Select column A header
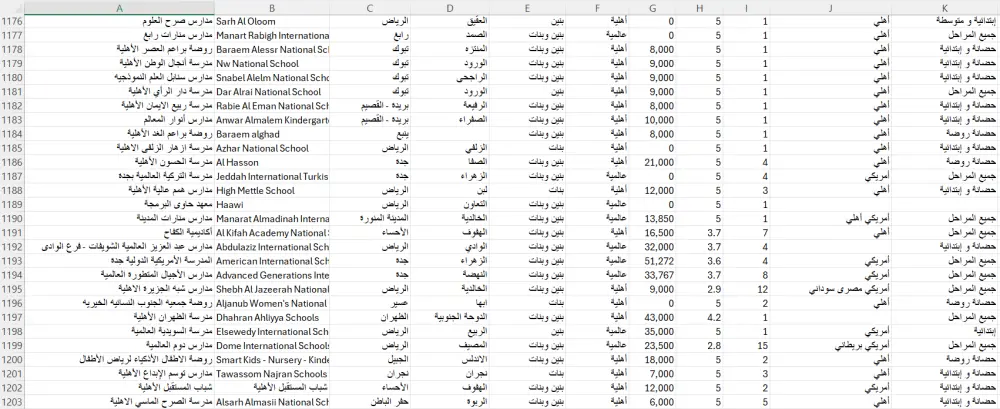This screenshot has width=1000, height=409. (119, 8)
